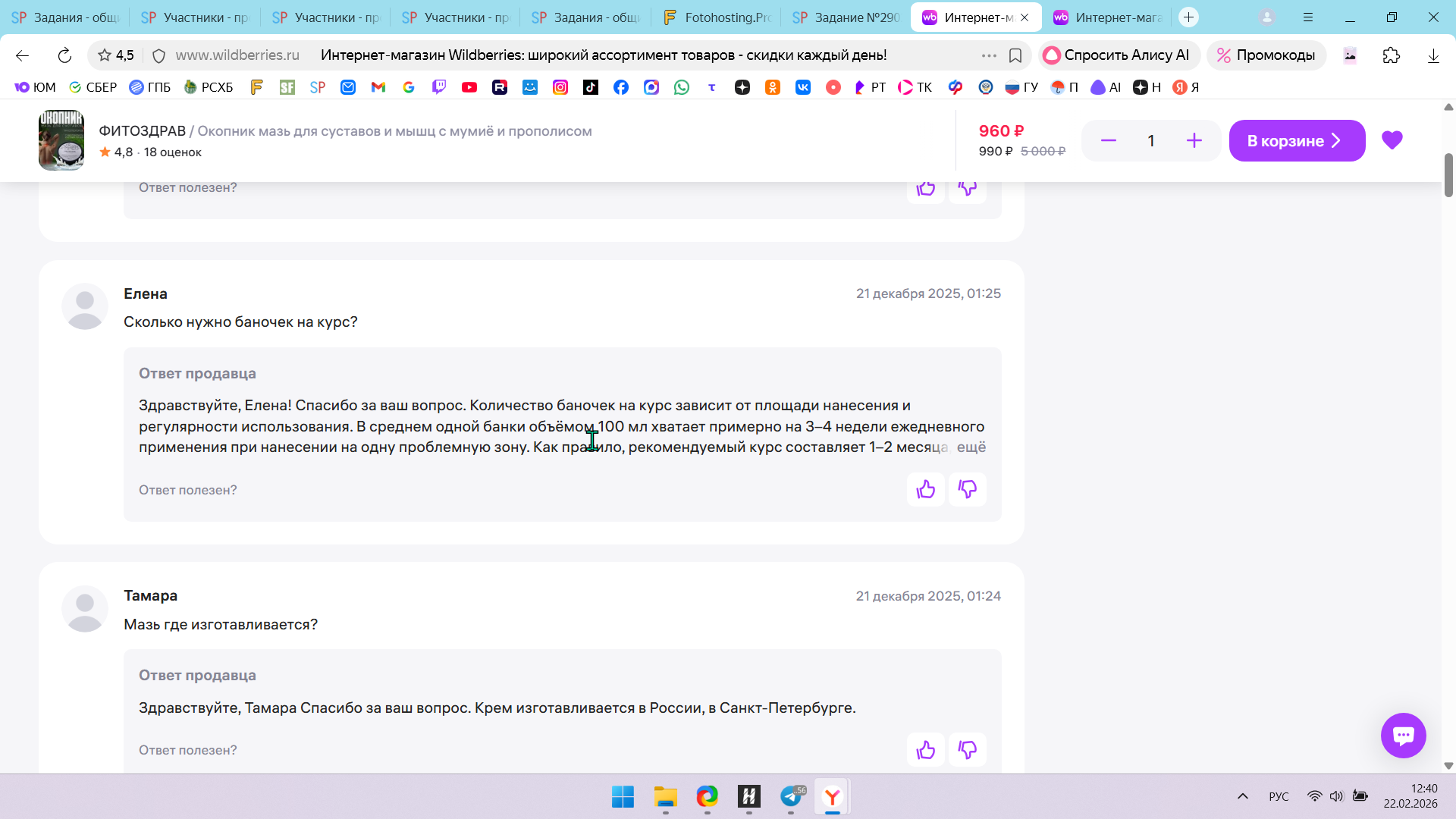Open YouTube bookmark icon

coord(469,87)
